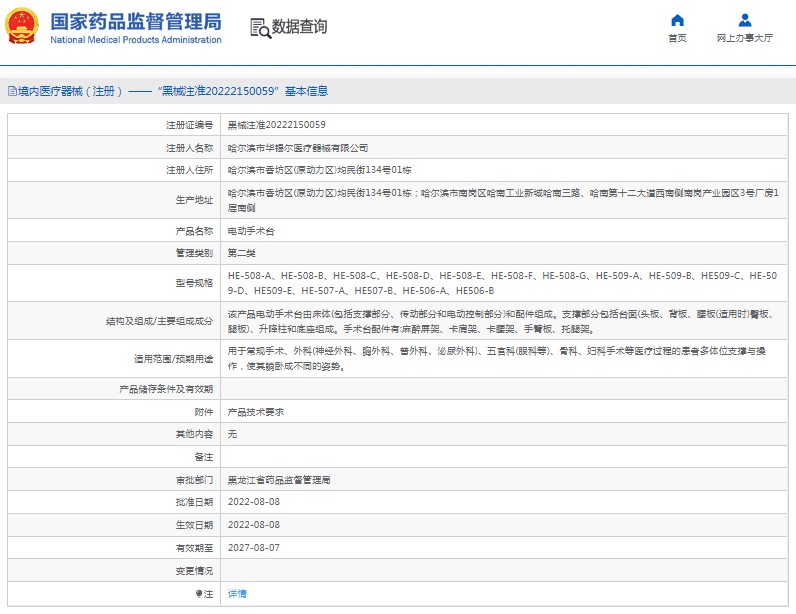Click the 首页 home icon
Screen dimensions: 796x614
tap(677, 20)
